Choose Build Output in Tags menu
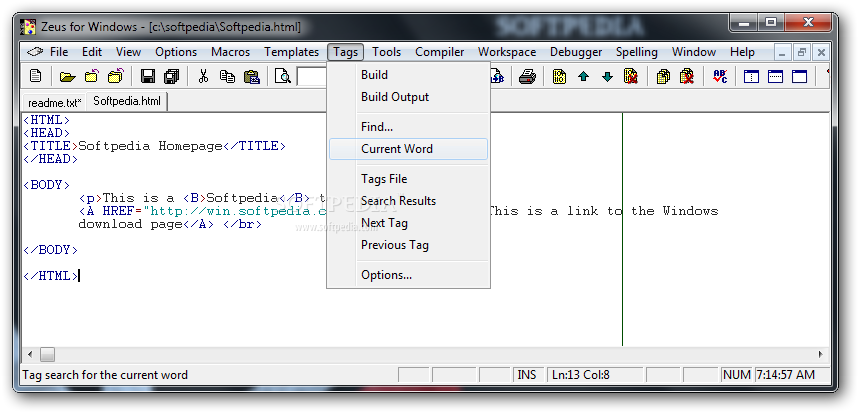This screenshot has height=413, width=859. [x=408, y=97]
